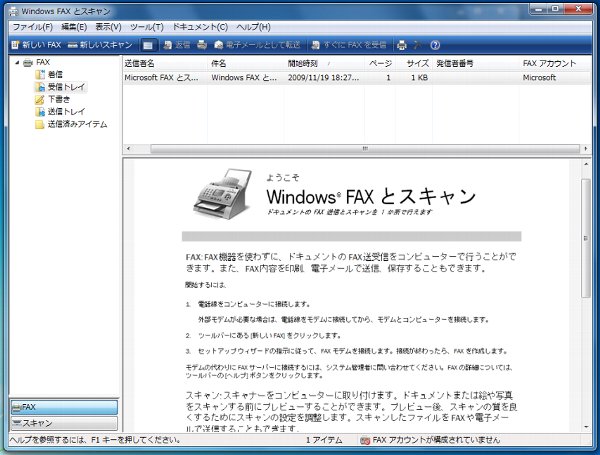Sort by the 件名 column header
The image size is (600, 455).
click(x=246, y=63)
